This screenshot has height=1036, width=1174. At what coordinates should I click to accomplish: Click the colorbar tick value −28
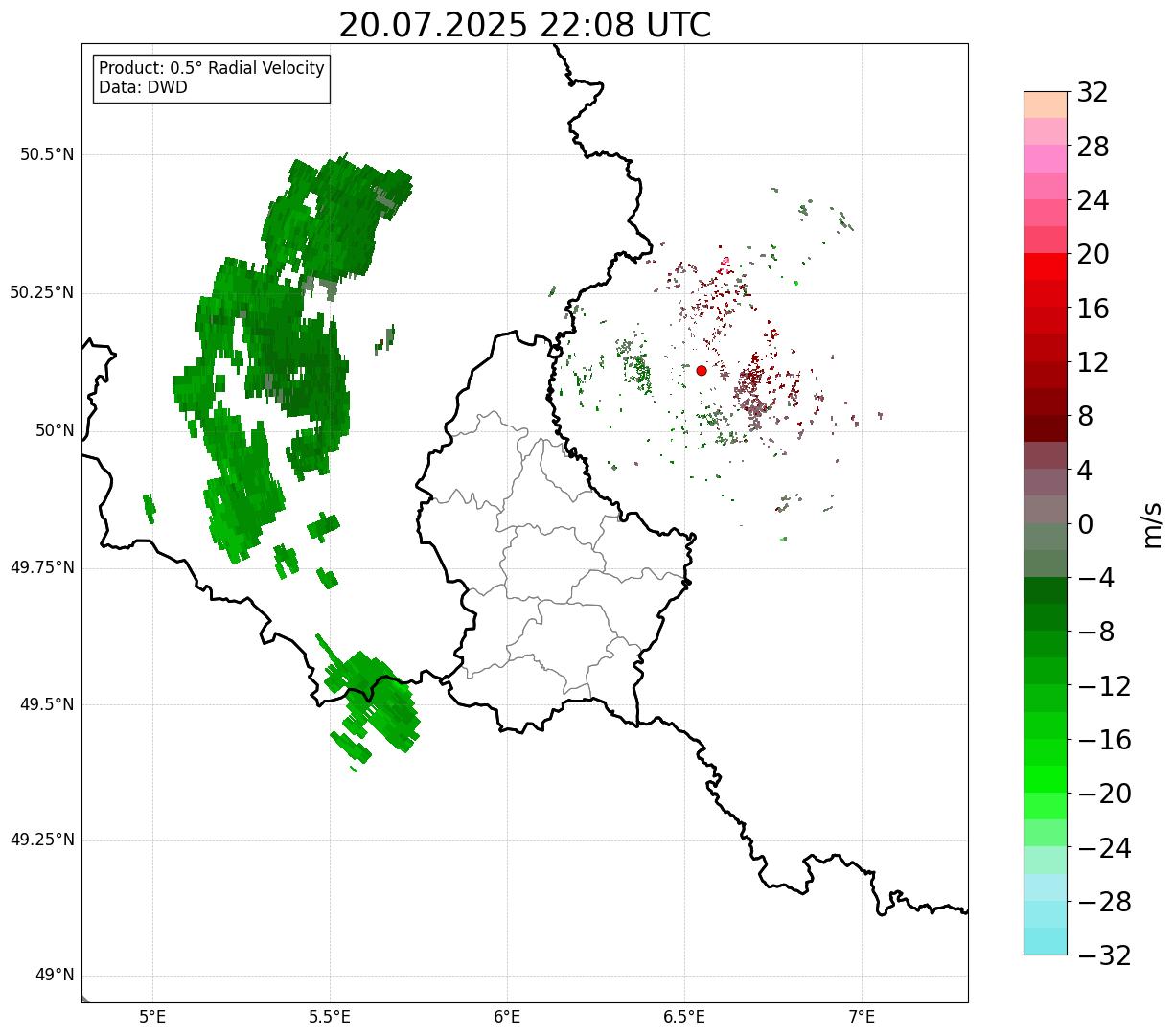click(1104, 902)
